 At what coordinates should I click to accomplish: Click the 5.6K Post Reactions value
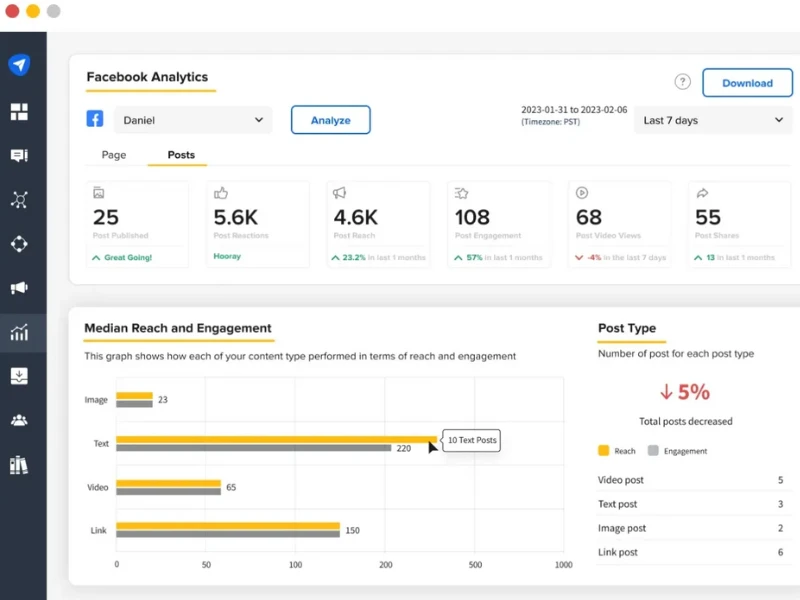236,217
